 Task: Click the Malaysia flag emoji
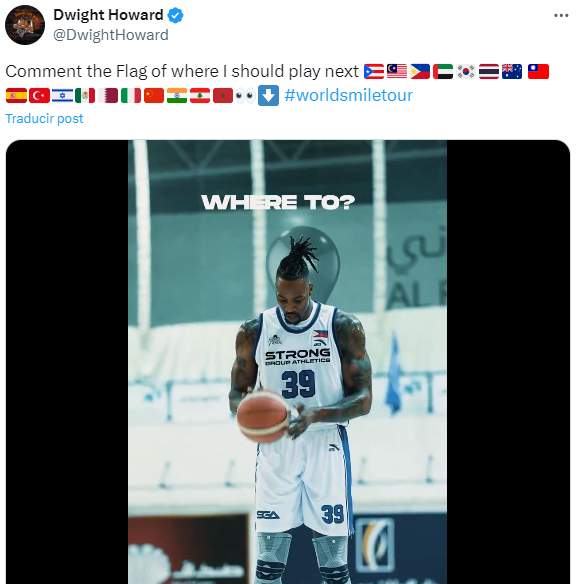click(397, 72)
